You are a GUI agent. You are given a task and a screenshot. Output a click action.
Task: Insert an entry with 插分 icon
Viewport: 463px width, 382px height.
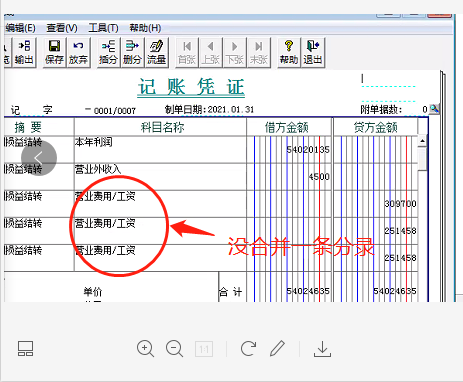pyautogui.click(x=108, y=53)
